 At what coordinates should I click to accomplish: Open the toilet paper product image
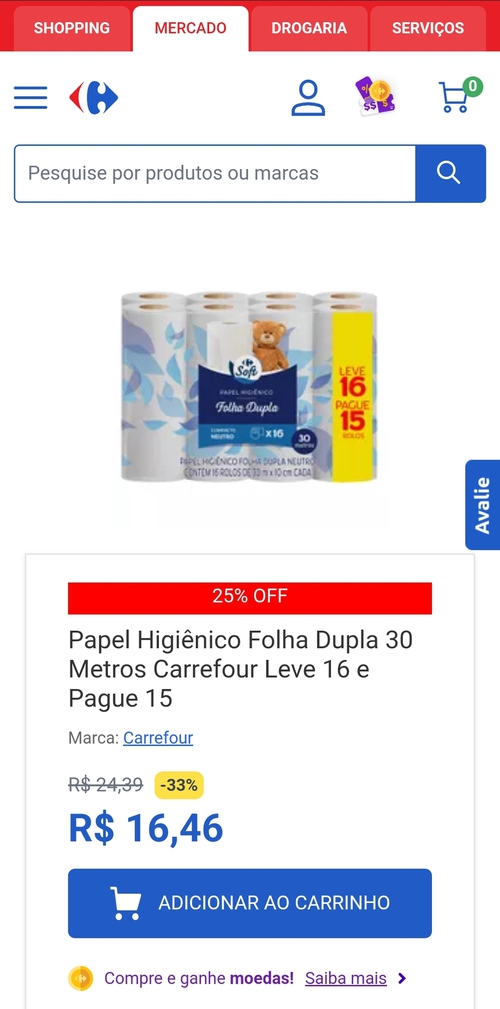click(250, 386)
